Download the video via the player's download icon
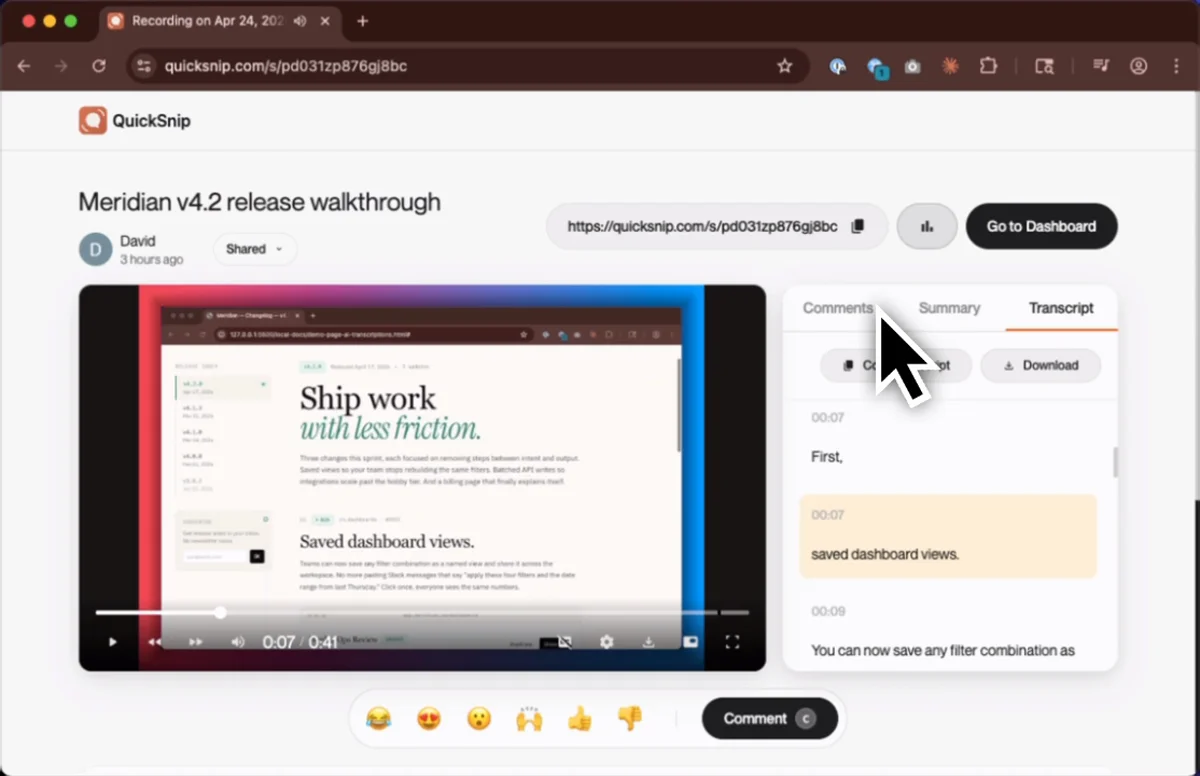1200x776 pixels. point(649,642)
